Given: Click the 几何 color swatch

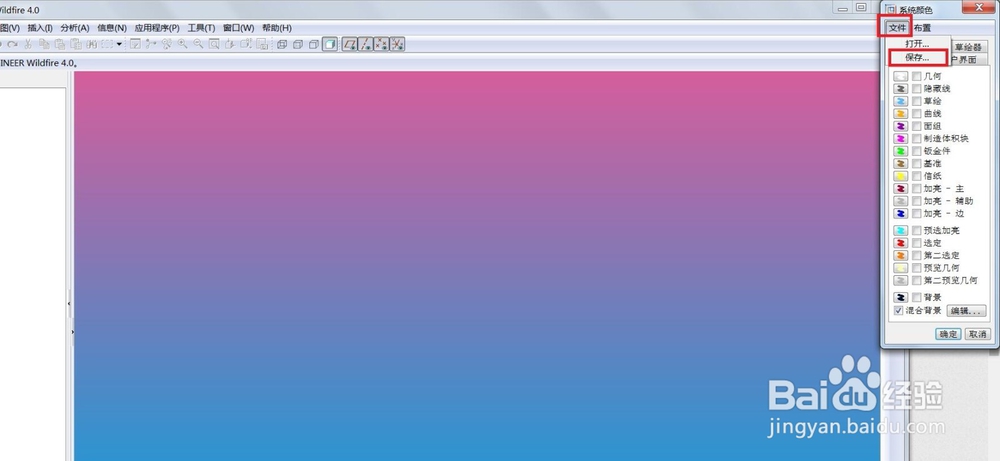Looking at the screenshot, I should tap(901, 76).
